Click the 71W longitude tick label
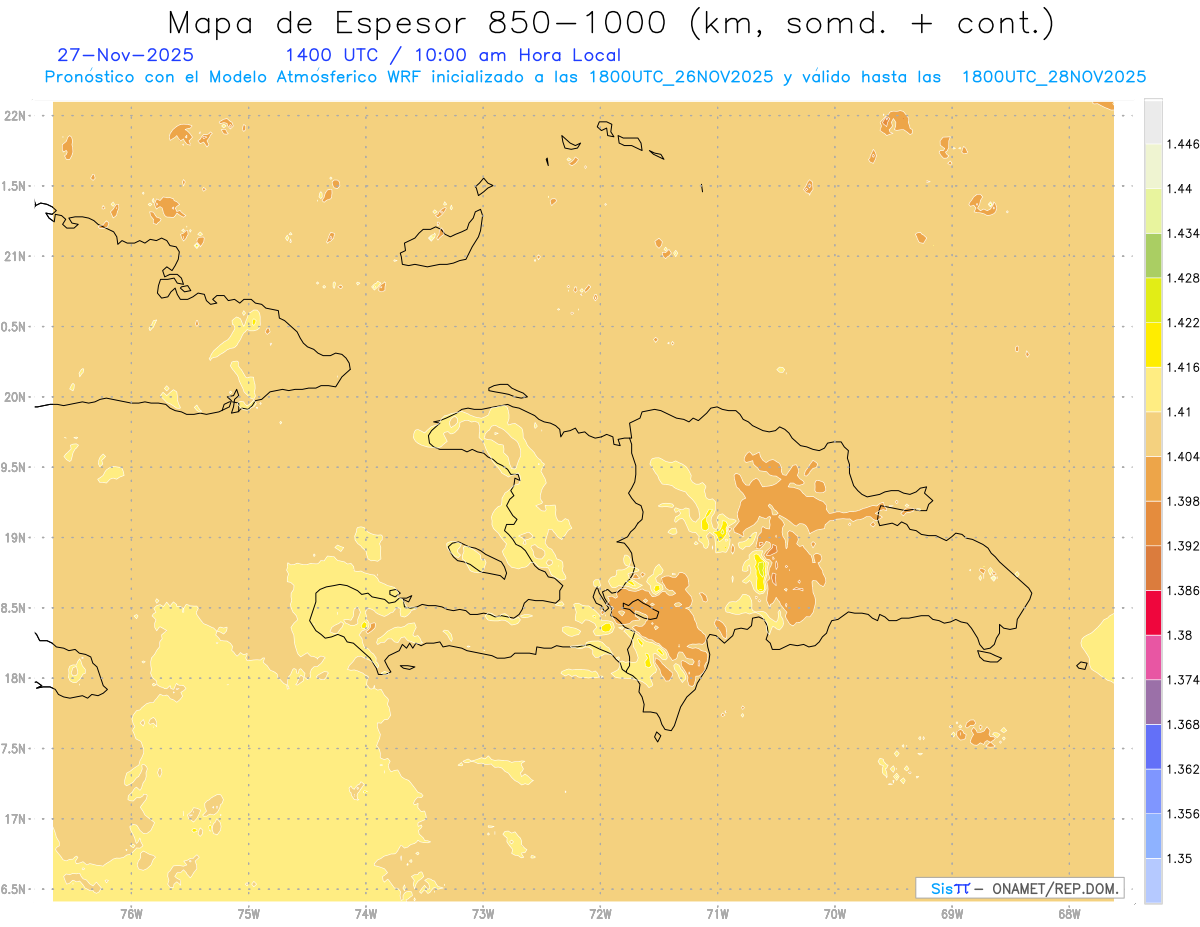The image size is (1200, 927). (717, 913)
